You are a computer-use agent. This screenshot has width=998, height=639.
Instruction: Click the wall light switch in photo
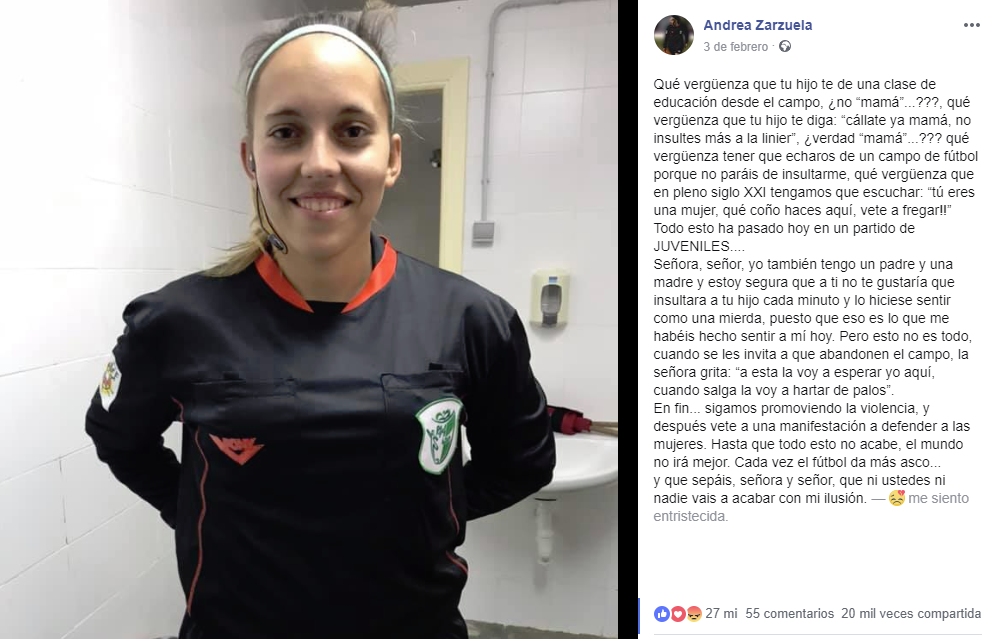pos(483,231)
